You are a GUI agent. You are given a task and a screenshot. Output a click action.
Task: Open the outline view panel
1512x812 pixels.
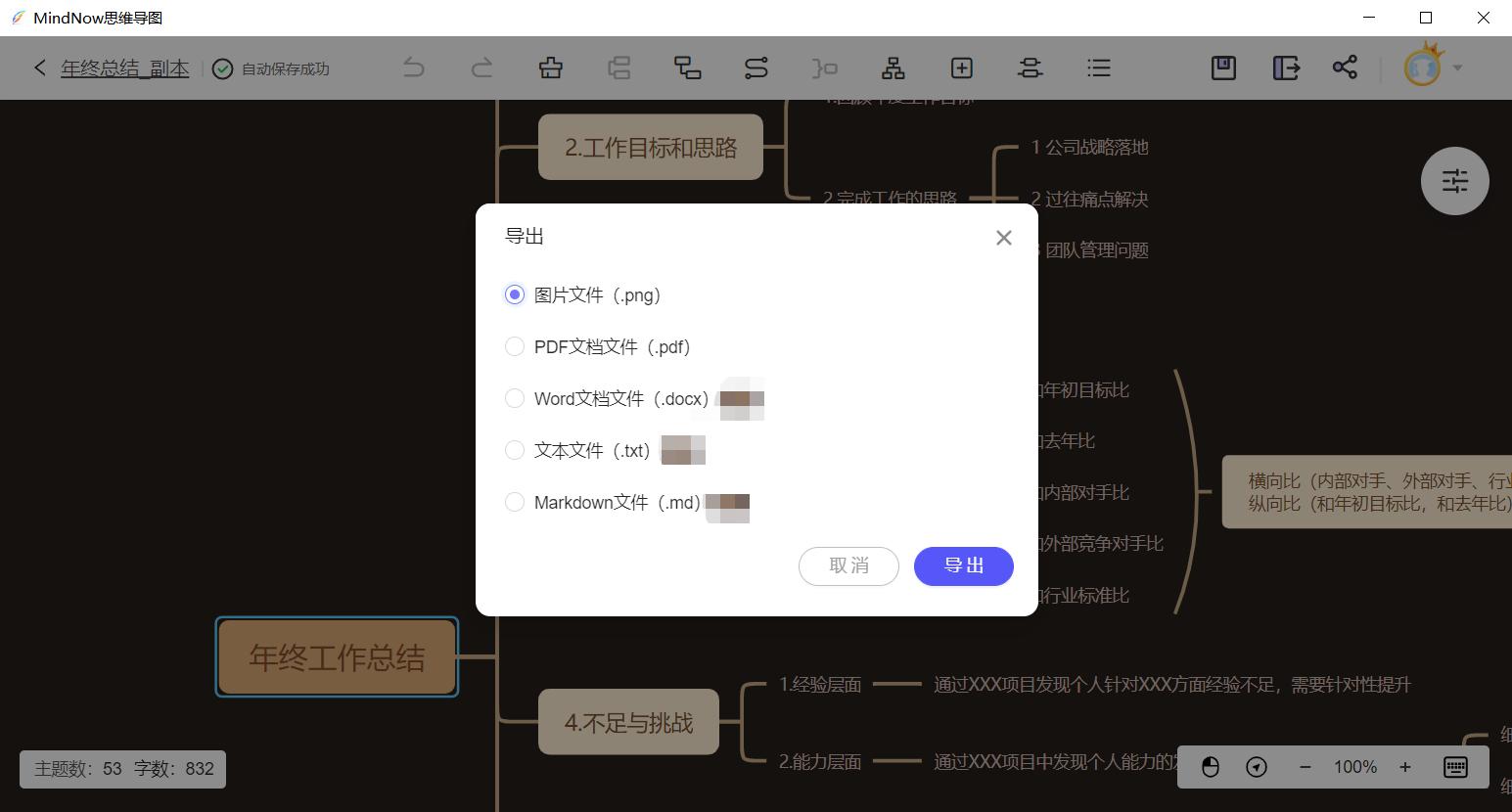click(1099, 68)
